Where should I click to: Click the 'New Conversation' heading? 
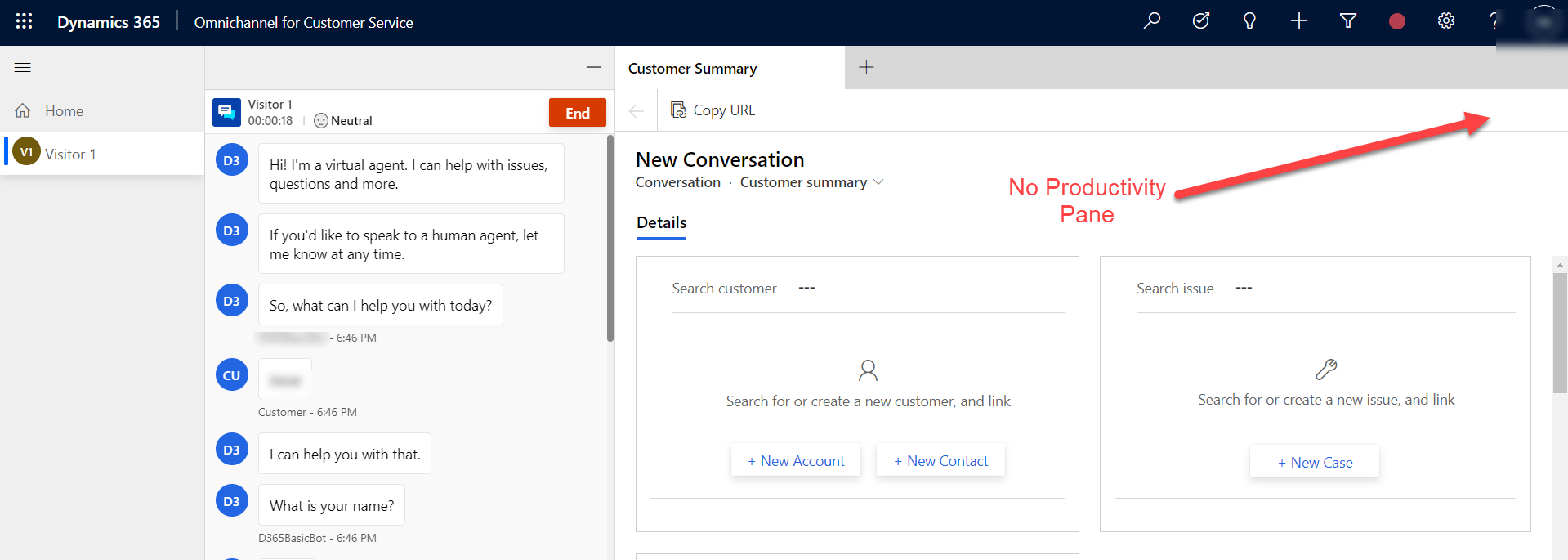pyautogui.click(x=720, y=159)
